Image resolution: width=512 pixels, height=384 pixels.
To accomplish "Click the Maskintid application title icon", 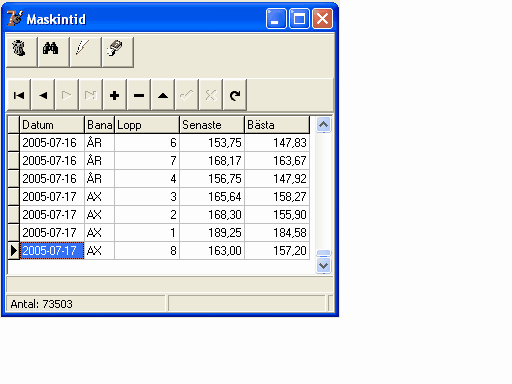I will (15, 18).
